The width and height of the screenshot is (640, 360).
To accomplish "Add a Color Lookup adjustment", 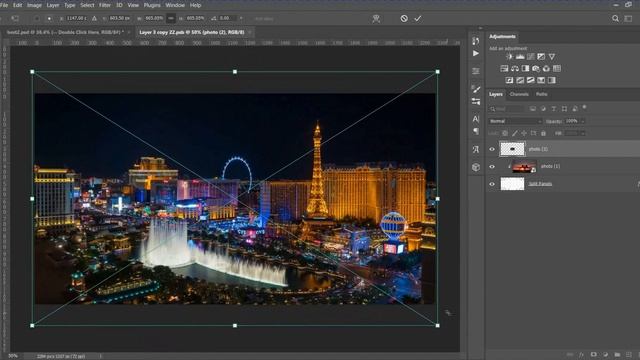I will pyautogui.click(x=557, y=69).
